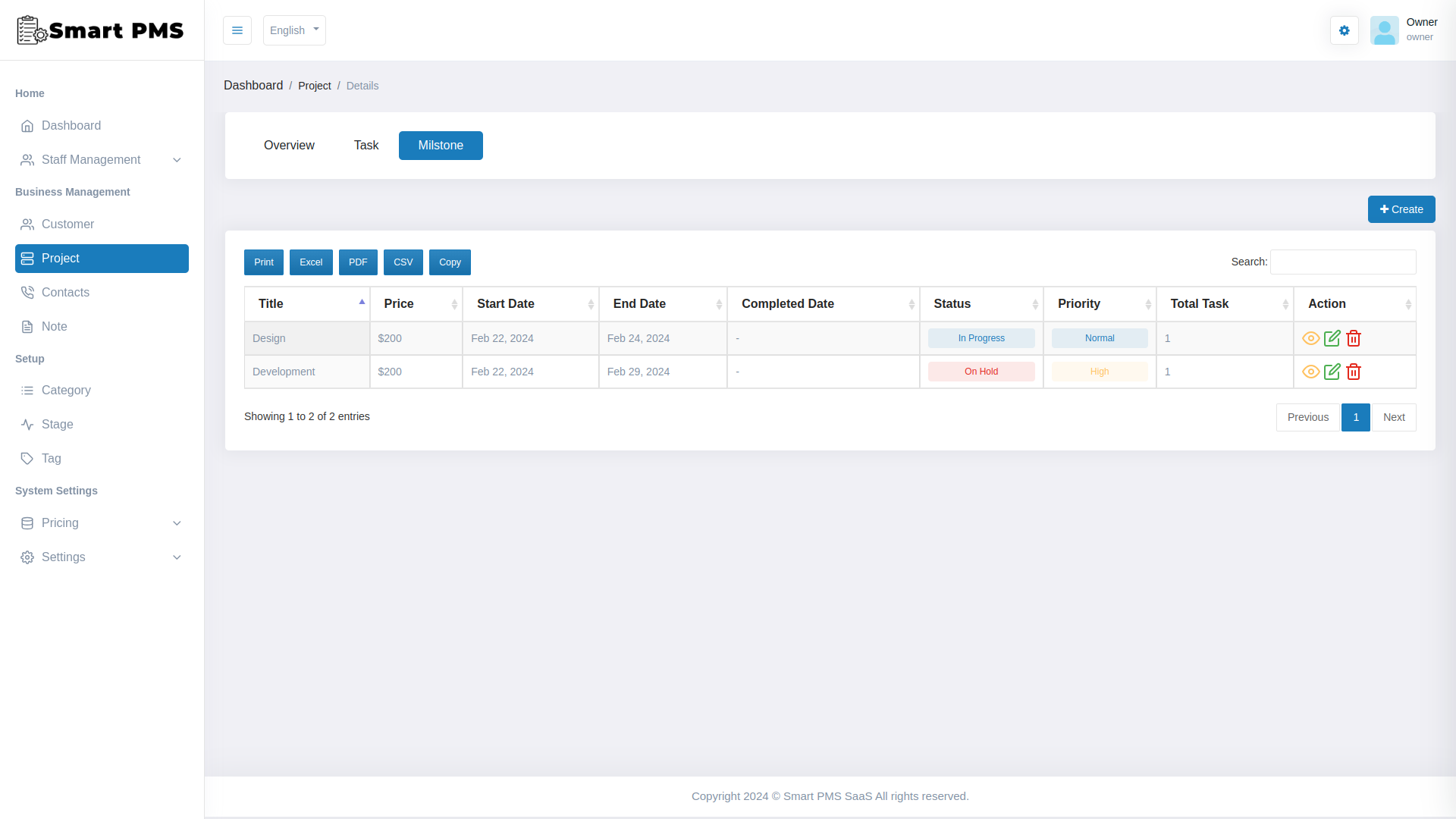Click the Customer icon under Business Management
This screenshot has height=819, width=1456.
click(x=27, y=224)
